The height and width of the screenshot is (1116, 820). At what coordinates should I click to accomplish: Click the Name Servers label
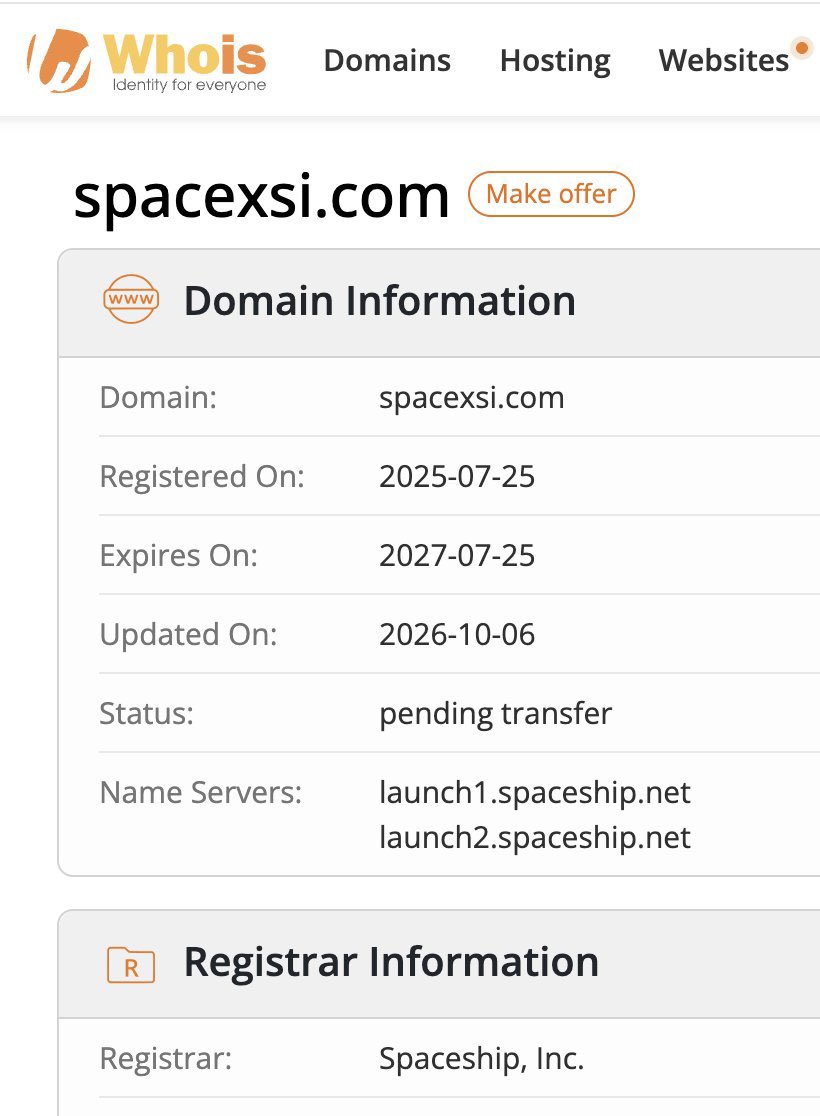pyautogui.click(x=201, y=792)
